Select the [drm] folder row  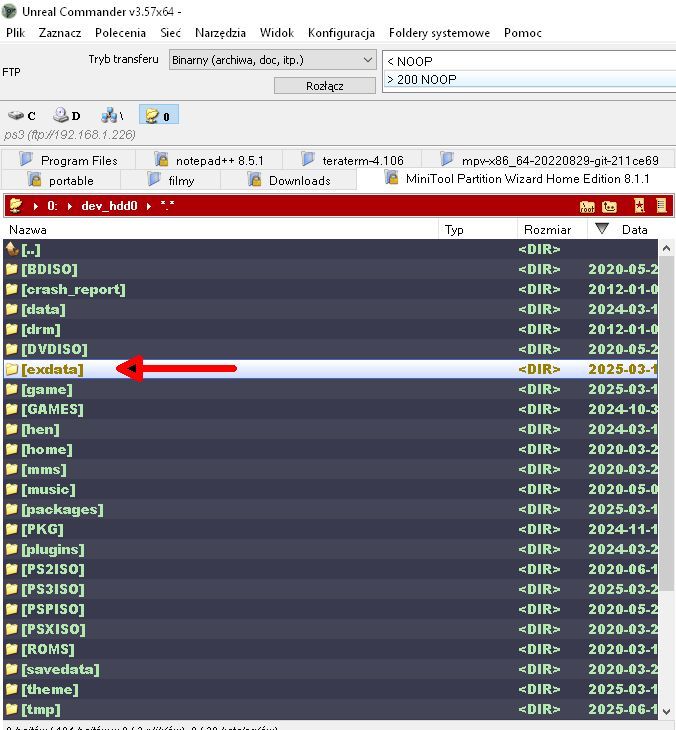331,329
